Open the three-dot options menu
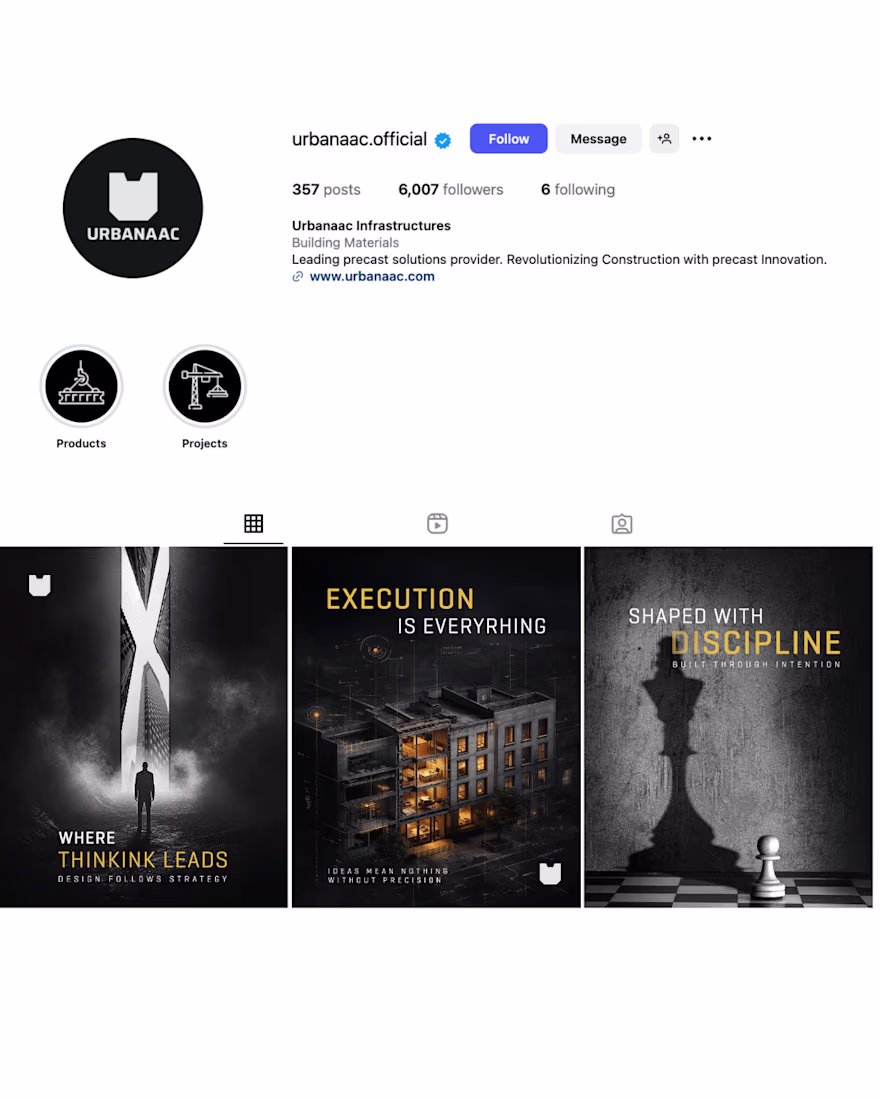The height and width of the screenshot is (1100, 880). coord(701,139)
